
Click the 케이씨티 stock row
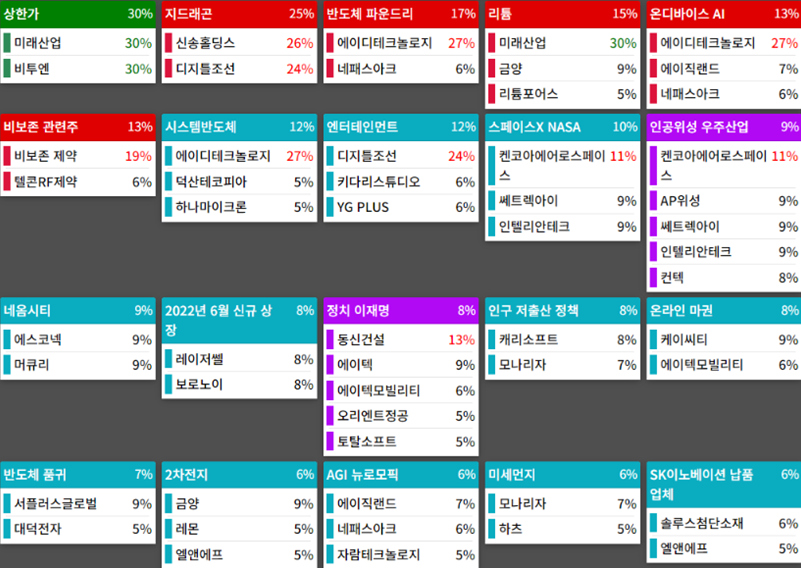[x=724, y=339]
